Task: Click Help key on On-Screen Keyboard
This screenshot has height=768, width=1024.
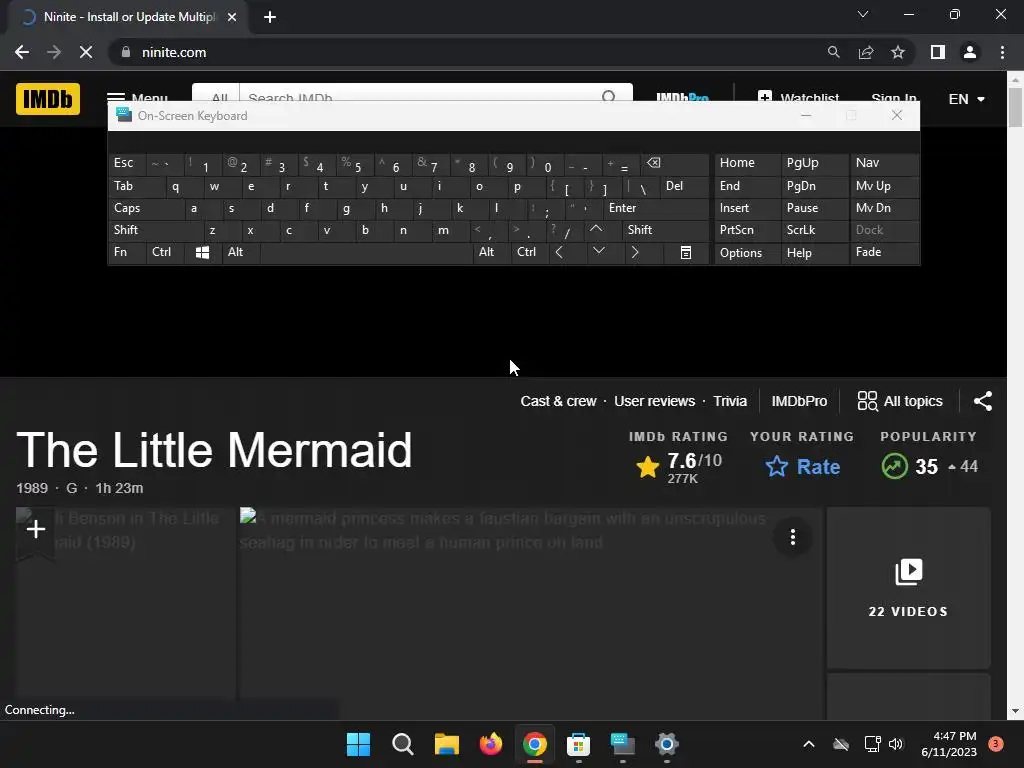Action: pos(814,253)
